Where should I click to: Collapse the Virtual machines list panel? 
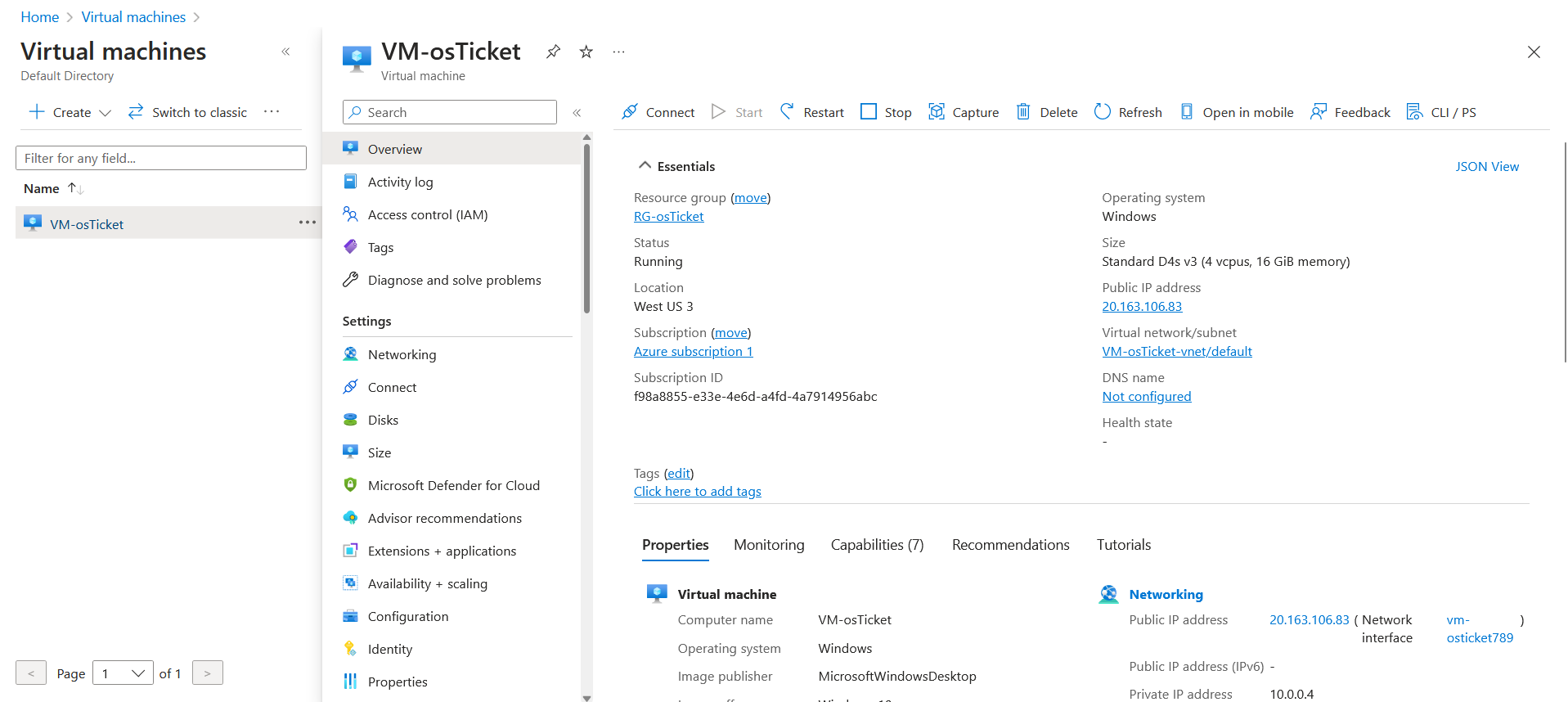coord(285,52)
